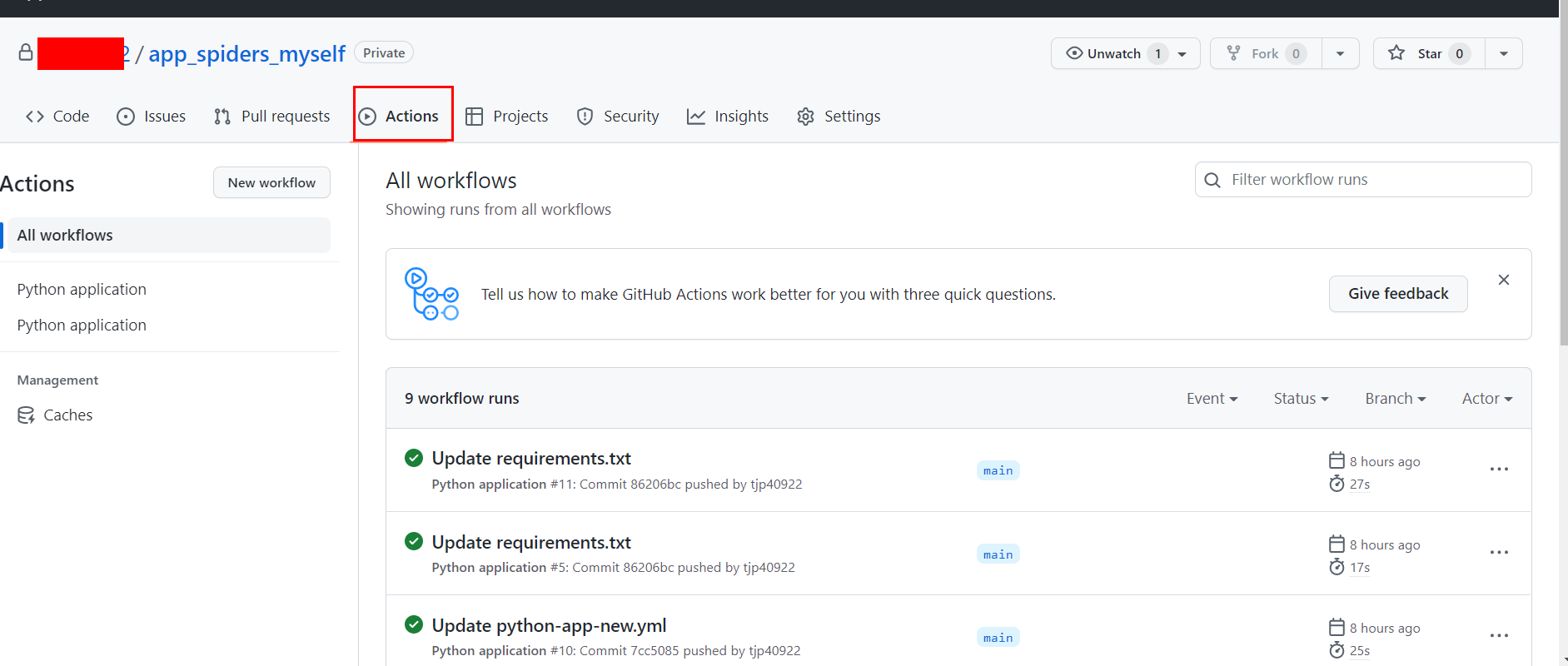
Task: Expand the Branch filter dropdown
Action: (x=1395, y=399)
